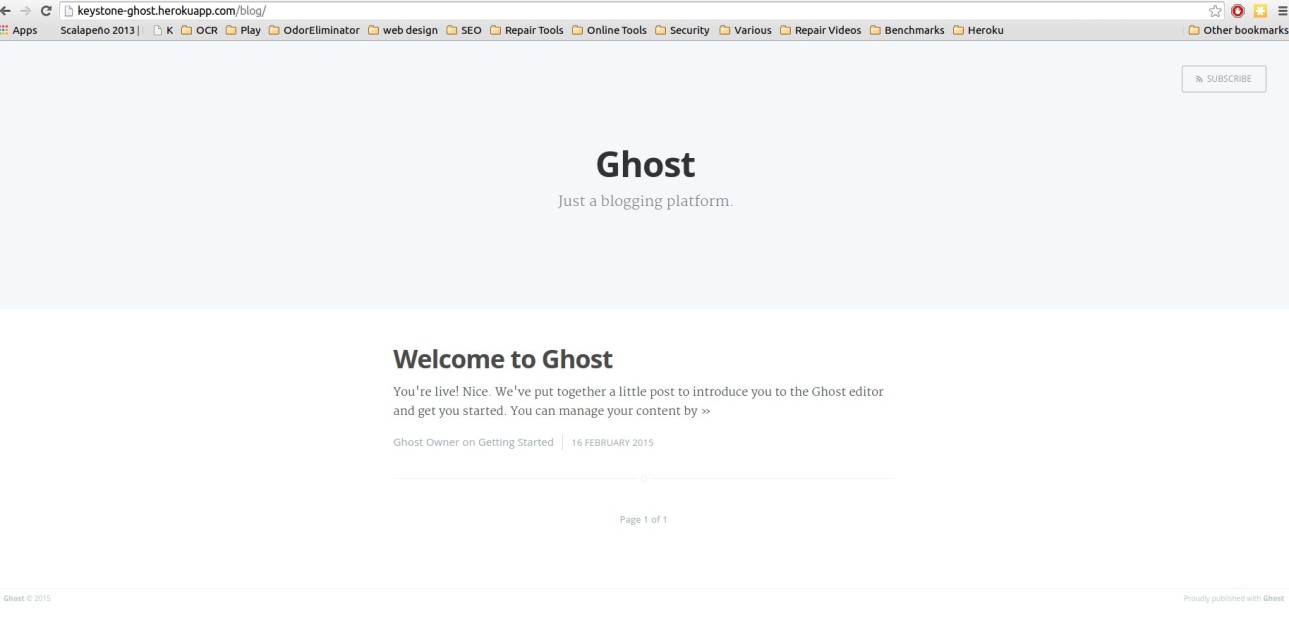1289x618 pixels.
Task: Click the 16 February 2015 post date
Action: (613, 443)
